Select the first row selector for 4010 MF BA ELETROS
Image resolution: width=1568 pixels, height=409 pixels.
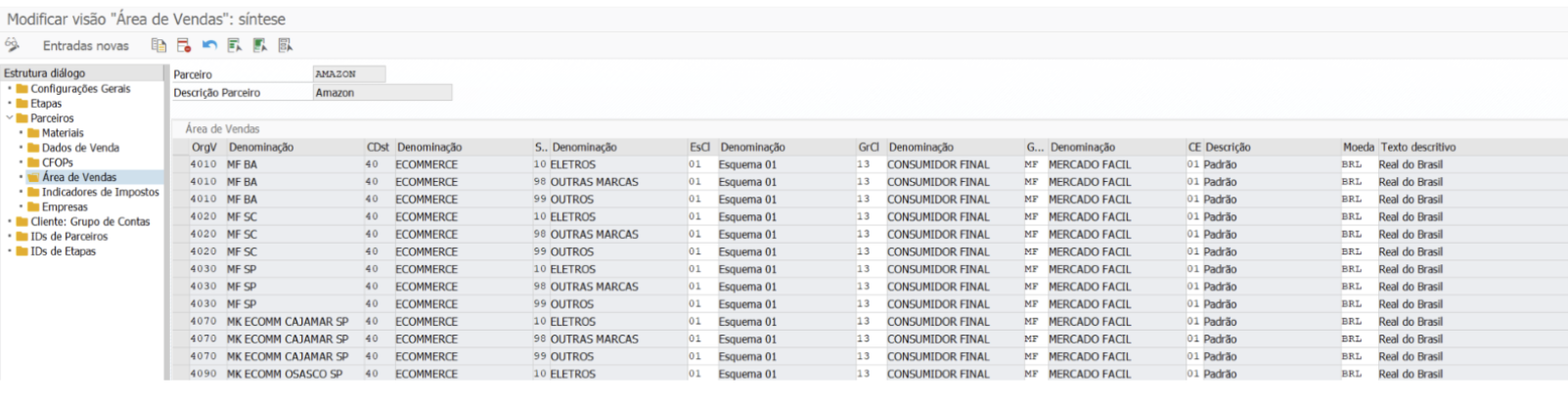pyautogui.click(x=180, y=164)
